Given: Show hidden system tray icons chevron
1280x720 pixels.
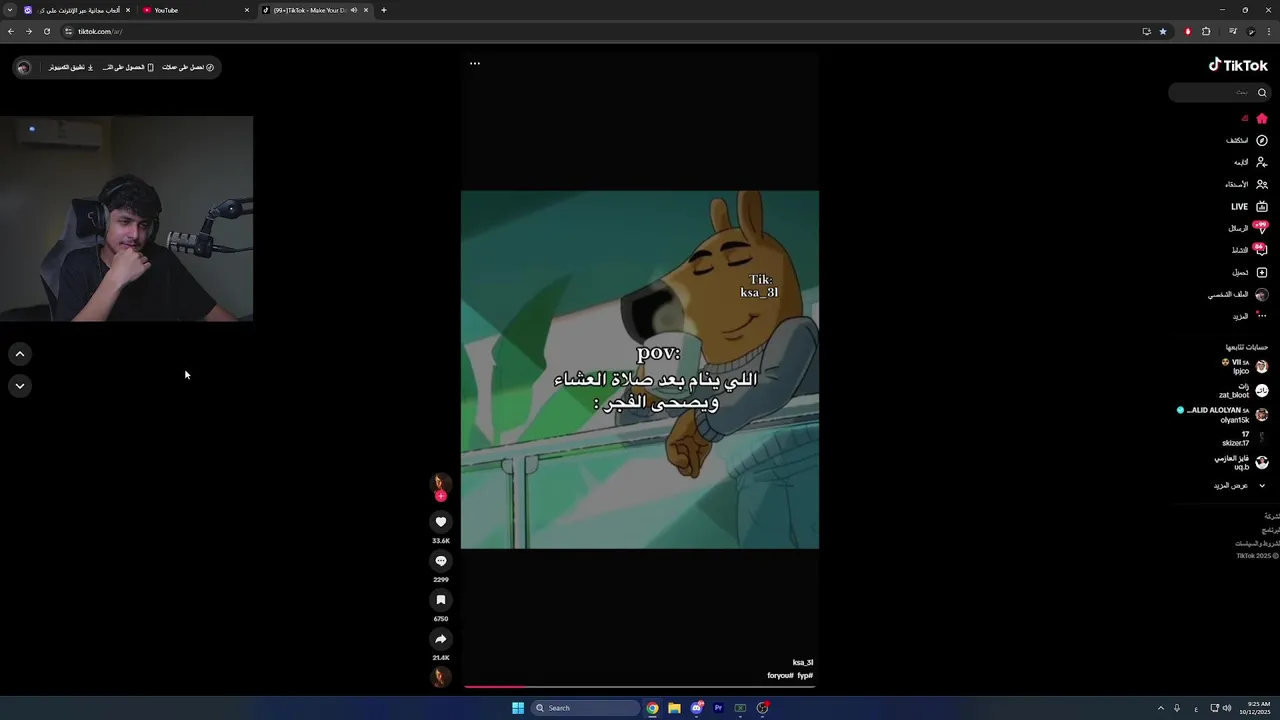Looking at the screenshot, I should pos(1160,708).
